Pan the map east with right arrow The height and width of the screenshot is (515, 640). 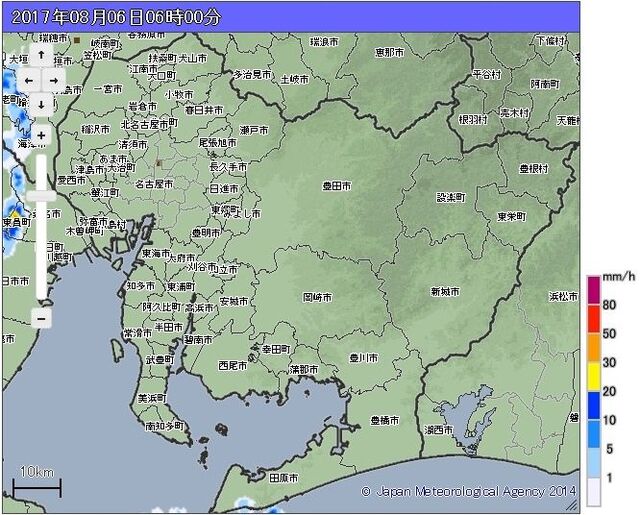54,80
